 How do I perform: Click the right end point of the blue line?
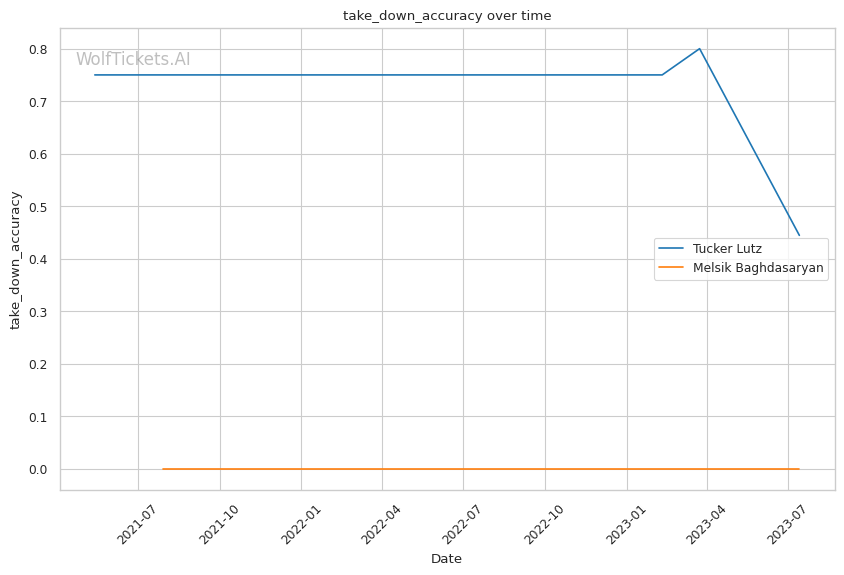pyautogui.click(x=799, y=235)
